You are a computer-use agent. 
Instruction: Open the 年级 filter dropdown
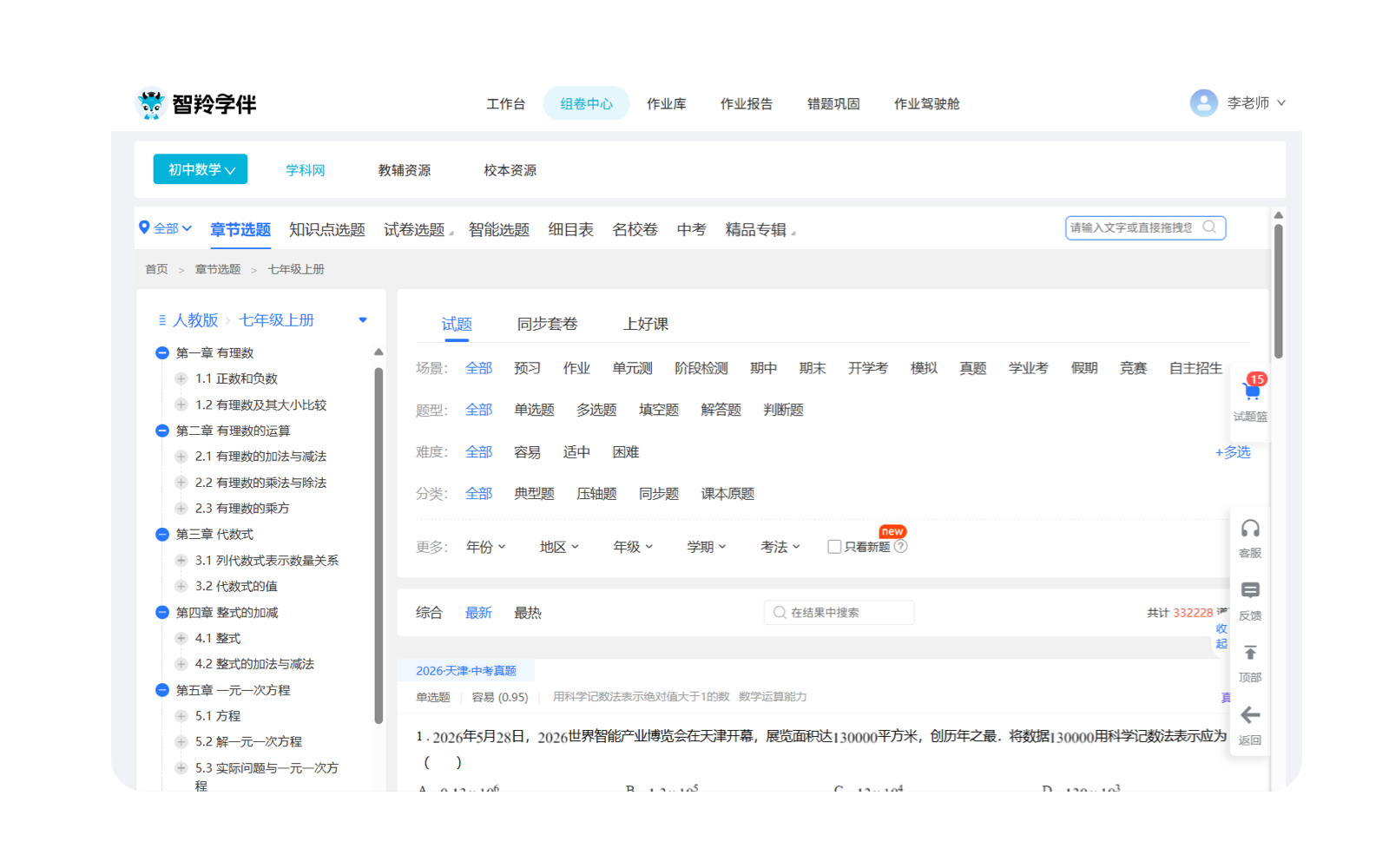633,547
